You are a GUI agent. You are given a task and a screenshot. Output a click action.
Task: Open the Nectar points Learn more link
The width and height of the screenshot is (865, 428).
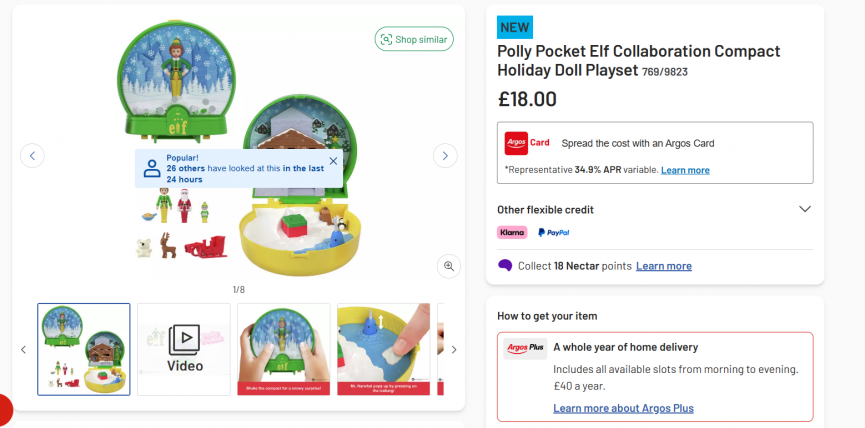click(x=664, y=266)
